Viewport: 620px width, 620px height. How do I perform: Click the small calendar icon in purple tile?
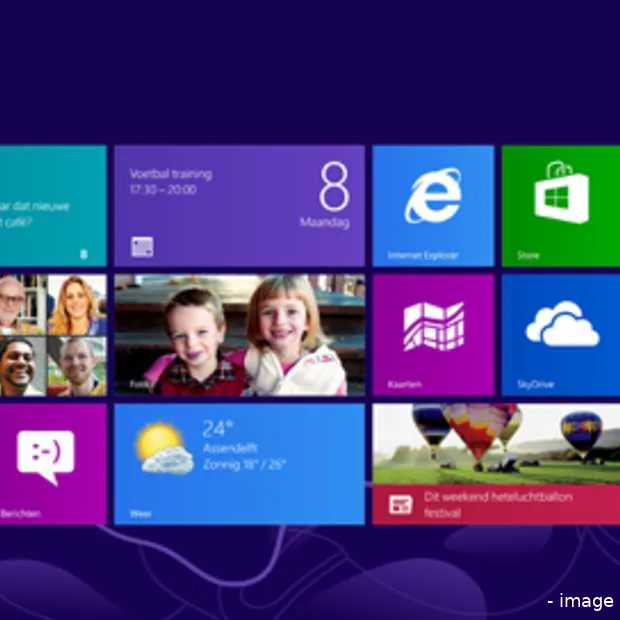(142, 247)
